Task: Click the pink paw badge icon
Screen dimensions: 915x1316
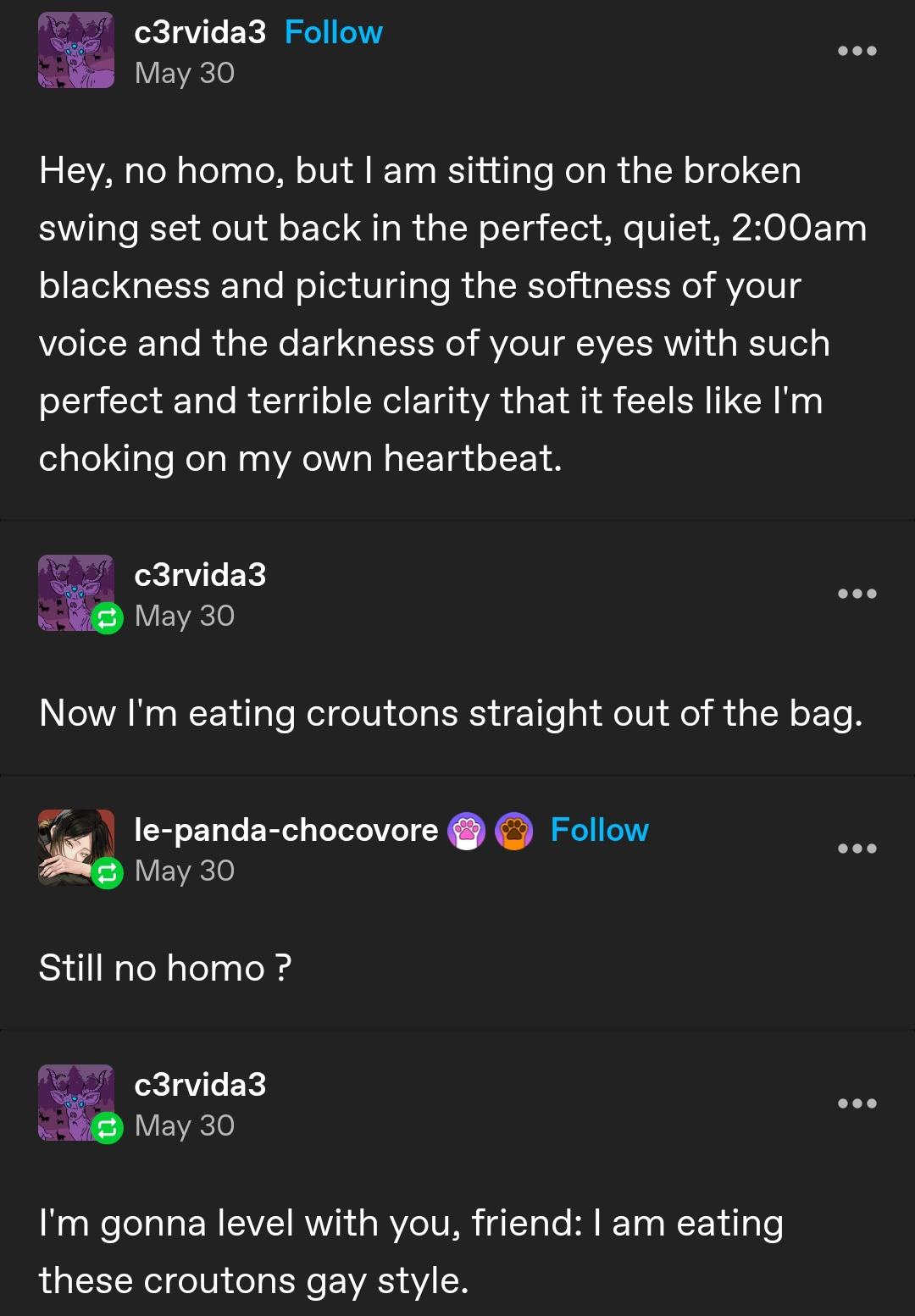Action: tap(467, 831)
